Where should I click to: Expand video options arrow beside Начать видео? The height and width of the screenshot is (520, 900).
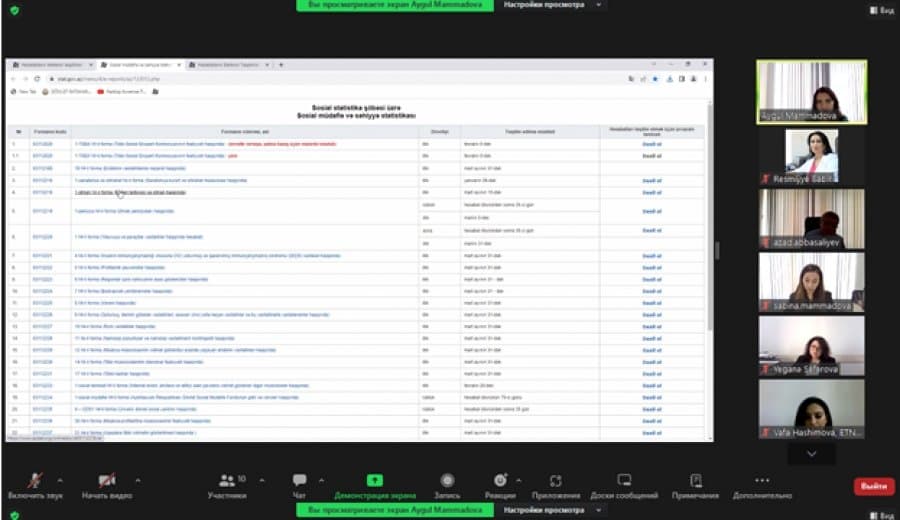coord(138,480)
